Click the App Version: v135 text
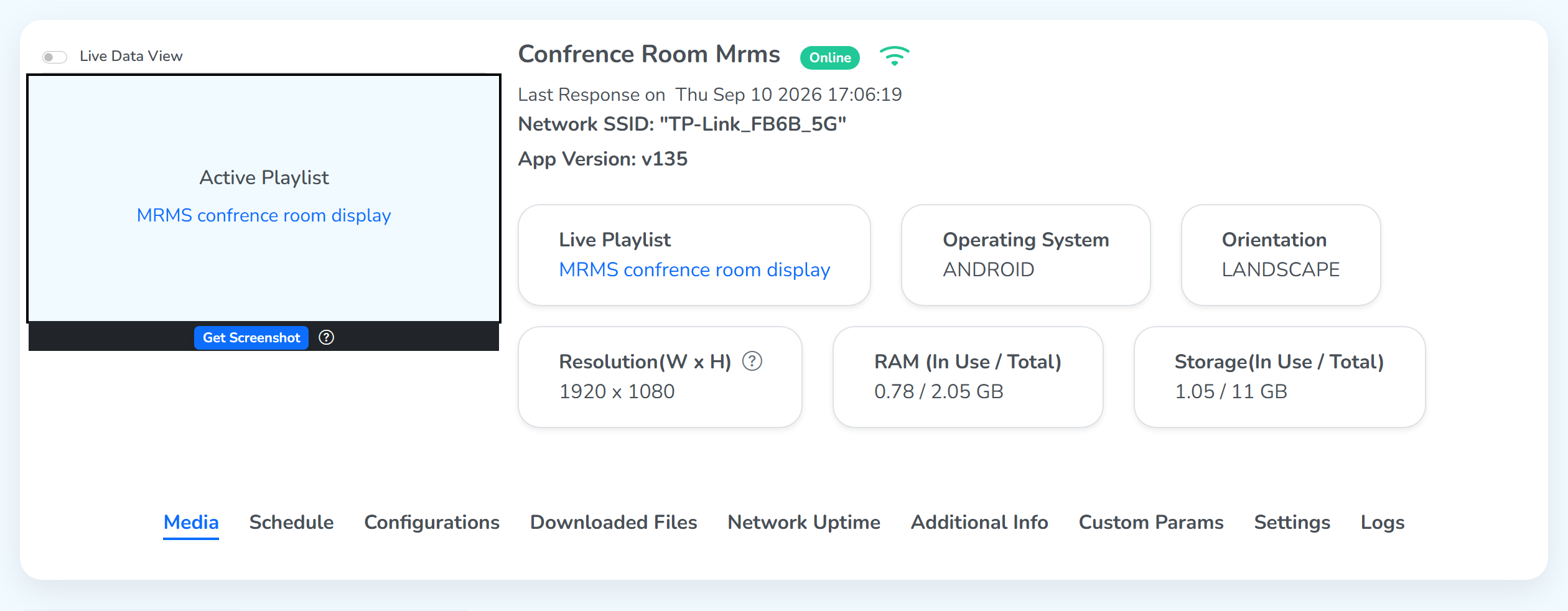 [x=603, y=159]
